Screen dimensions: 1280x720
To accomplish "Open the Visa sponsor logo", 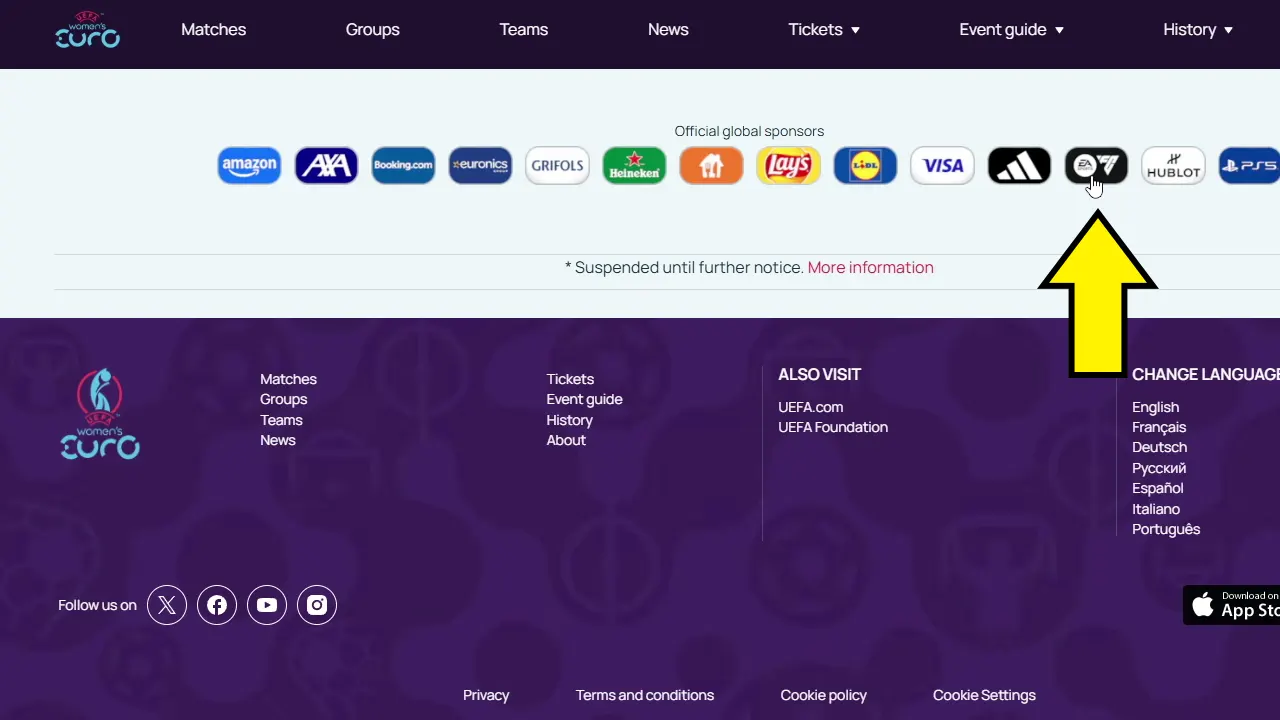I will coord(942,166).
